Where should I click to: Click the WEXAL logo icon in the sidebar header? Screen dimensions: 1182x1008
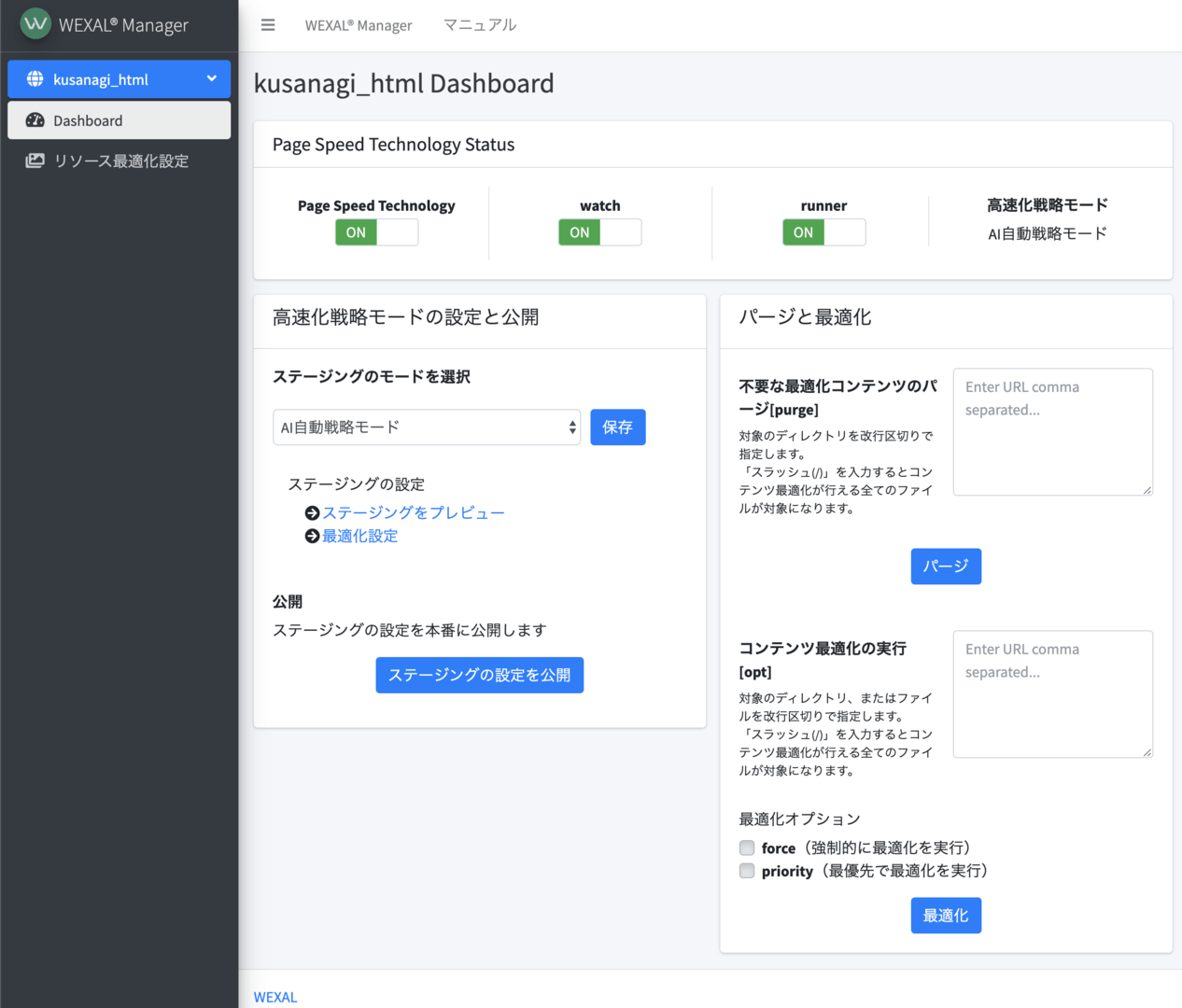tap(35, 23)
